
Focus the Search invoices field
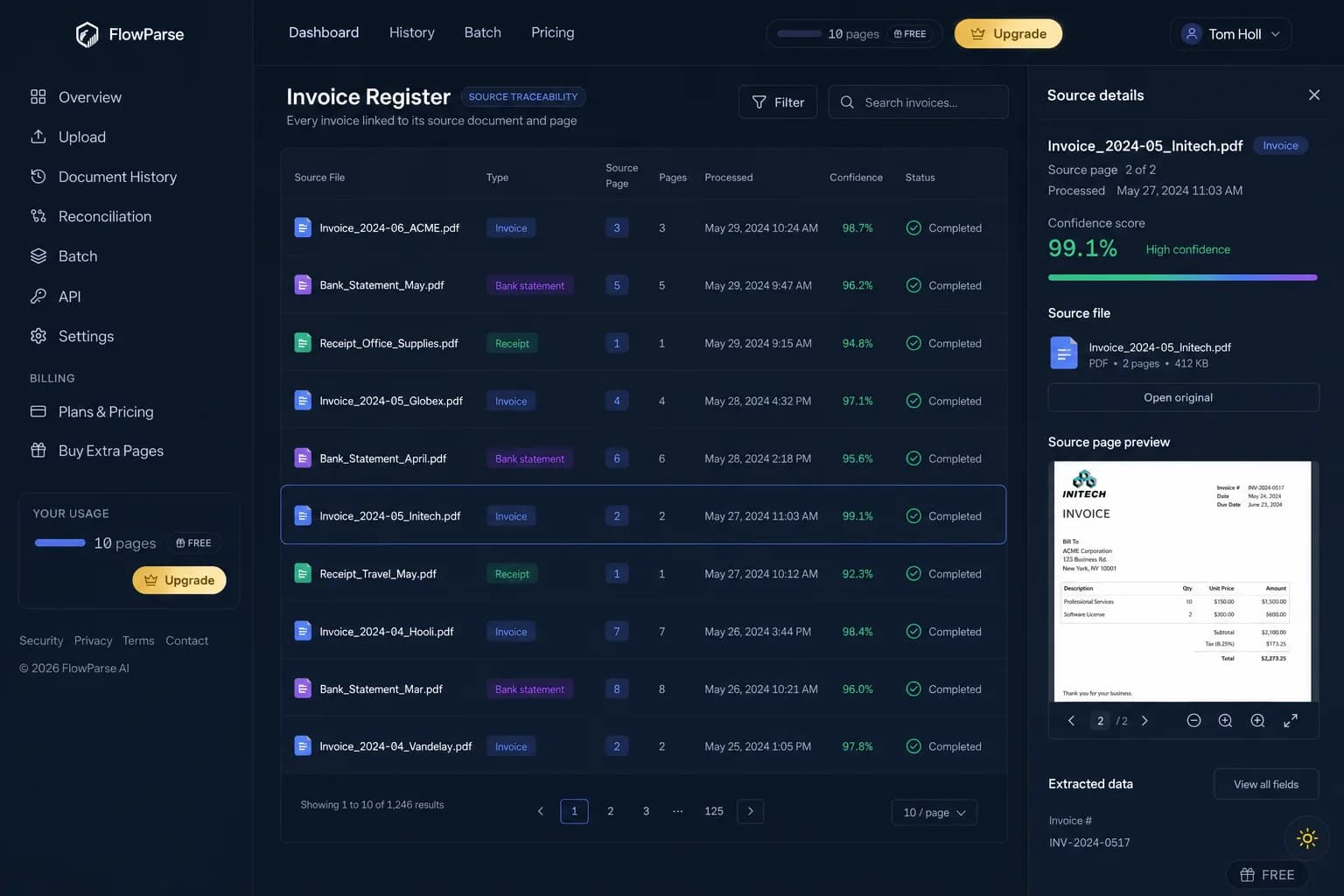pos(918,102)
